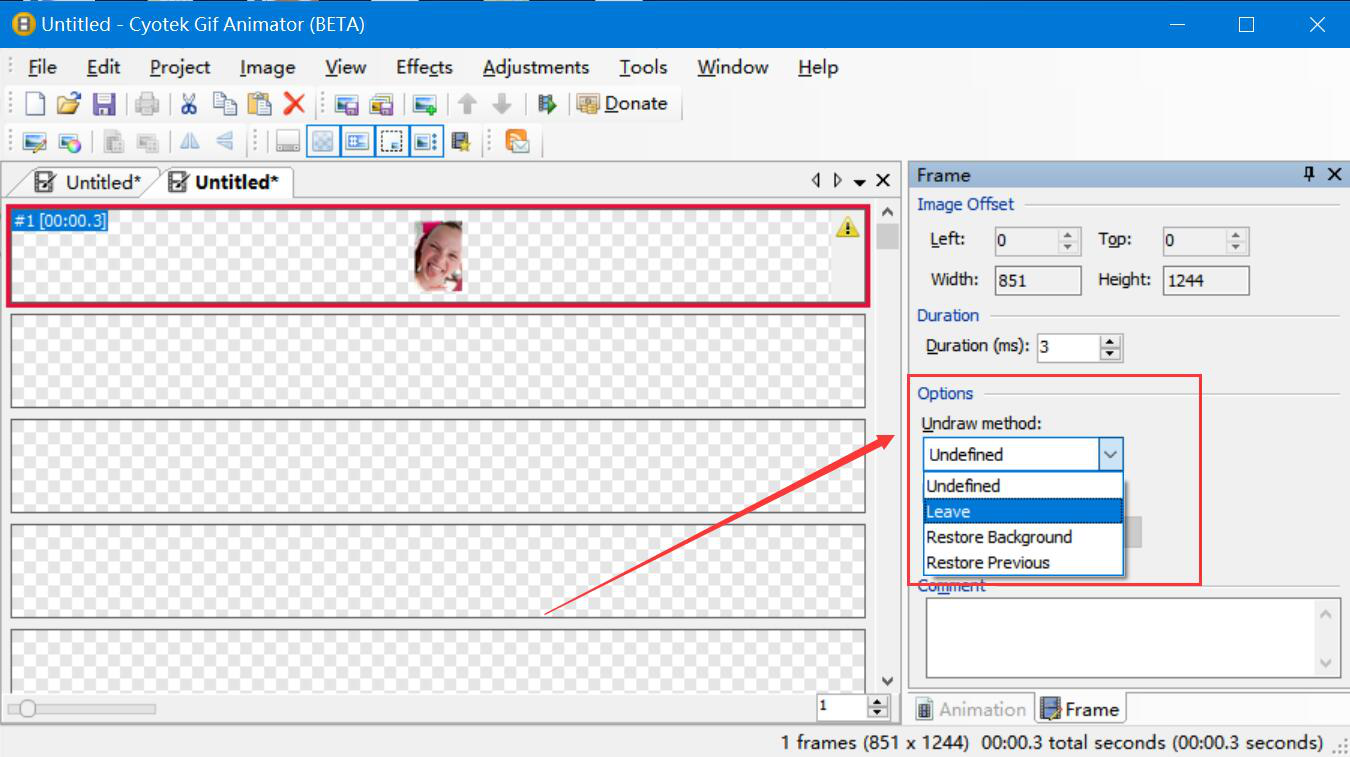The width and height of the screenshot is (1350, 757).
Task: Click the film strip with green arrow icon
Action: click(x=546, y=104)
